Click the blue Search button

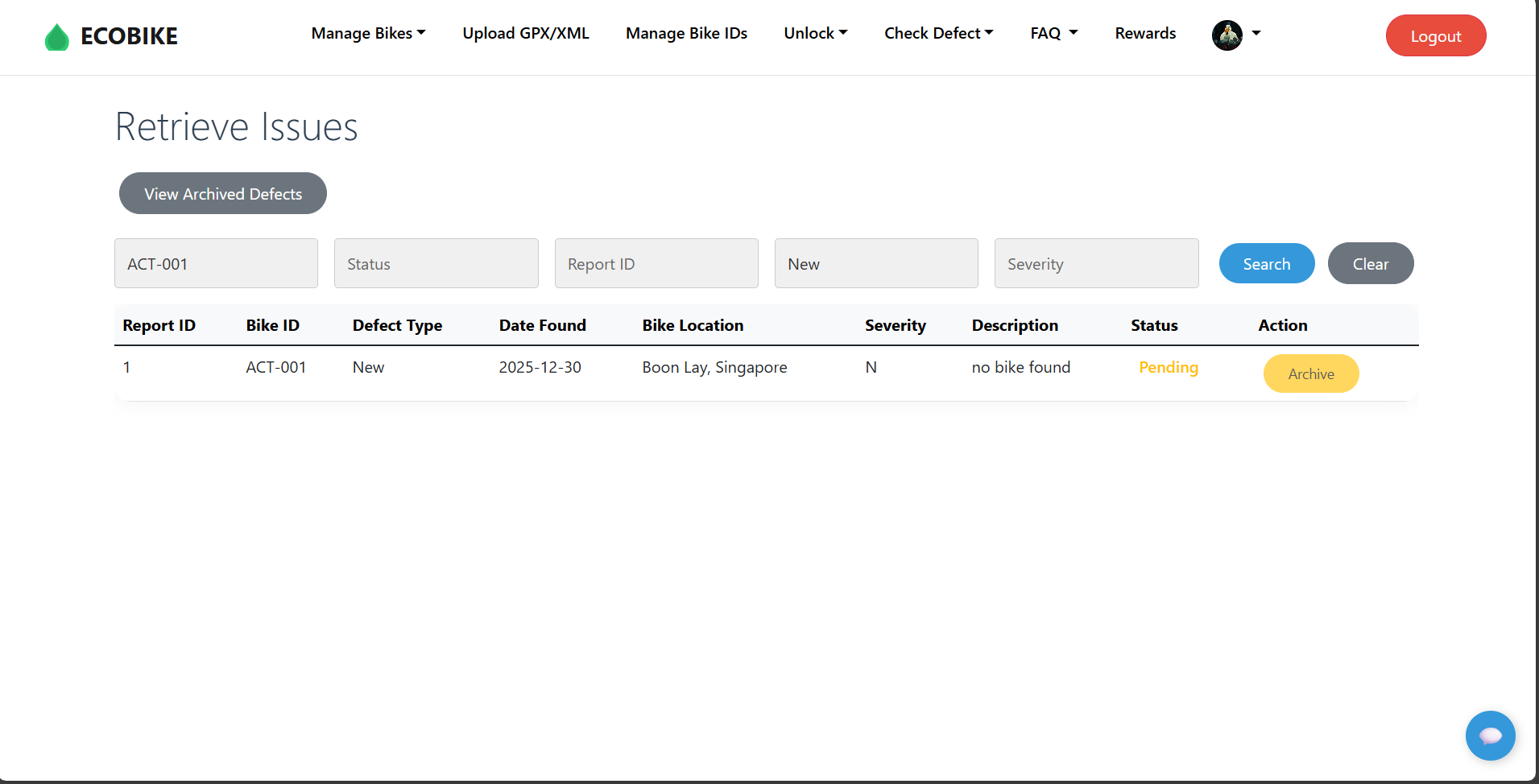pyautogui.click(x=1266, y=263)
